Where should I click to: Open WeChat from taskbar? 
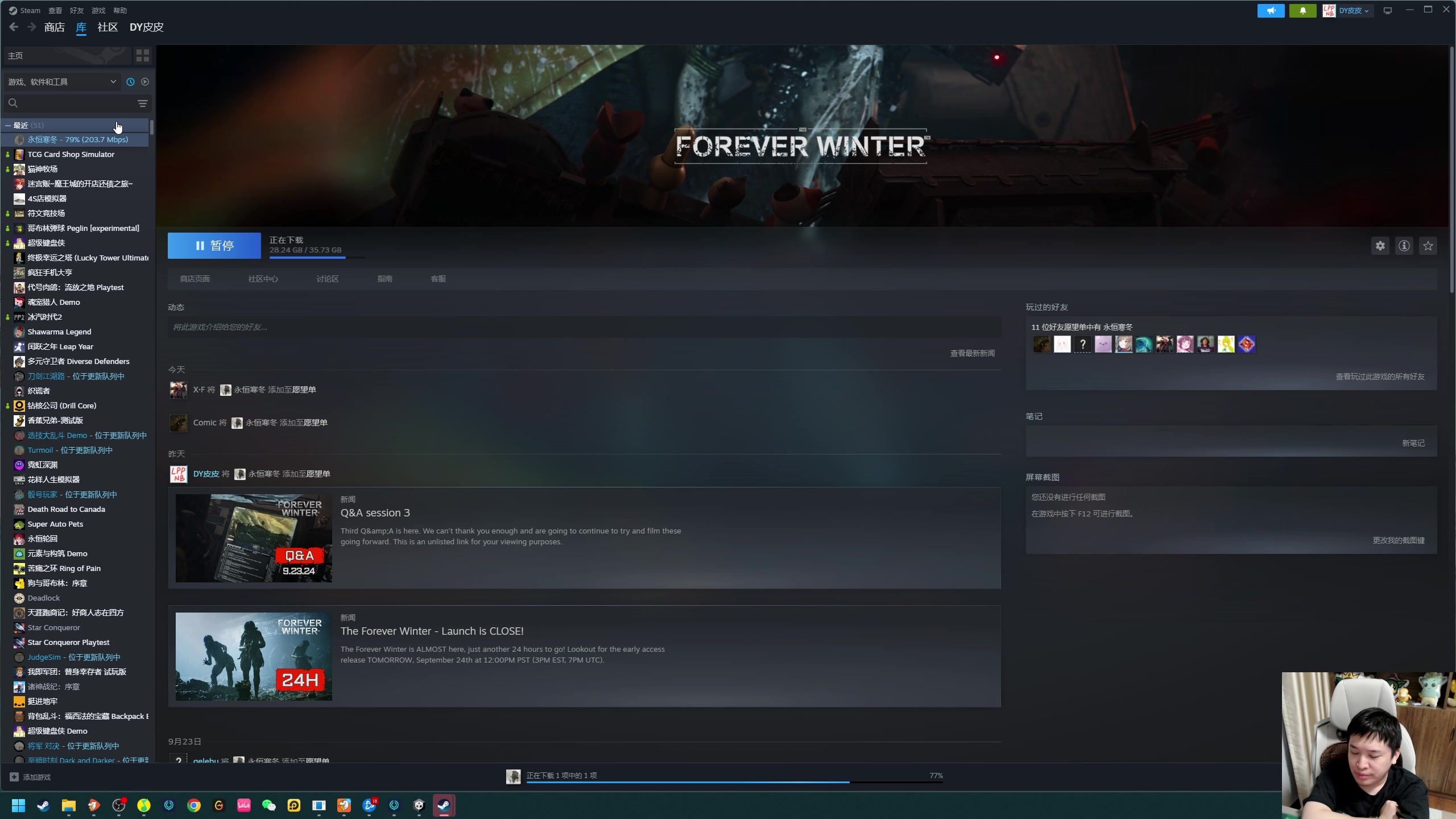(269, 805)
